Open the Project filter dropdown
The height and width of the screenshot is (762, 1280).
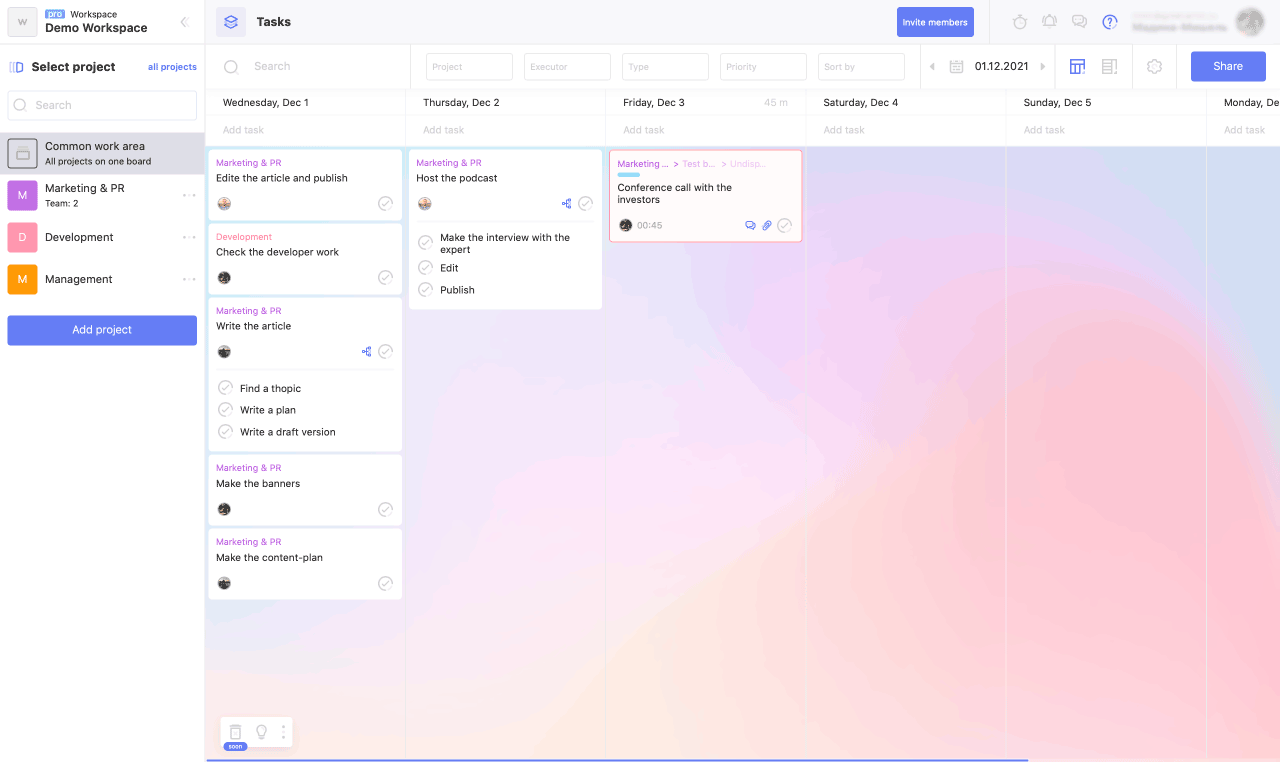pos(469,67)
